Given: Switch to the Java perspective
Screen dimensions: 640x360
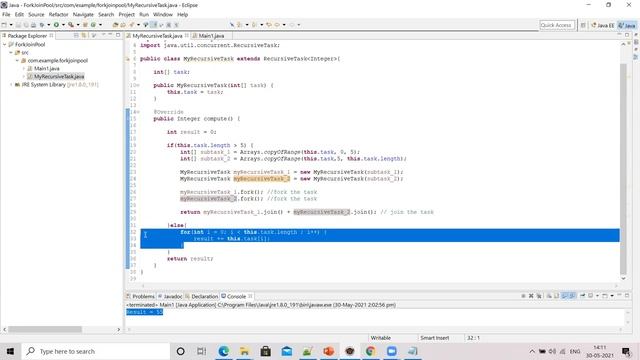Looking at the screenshot, I should (627, 25).
